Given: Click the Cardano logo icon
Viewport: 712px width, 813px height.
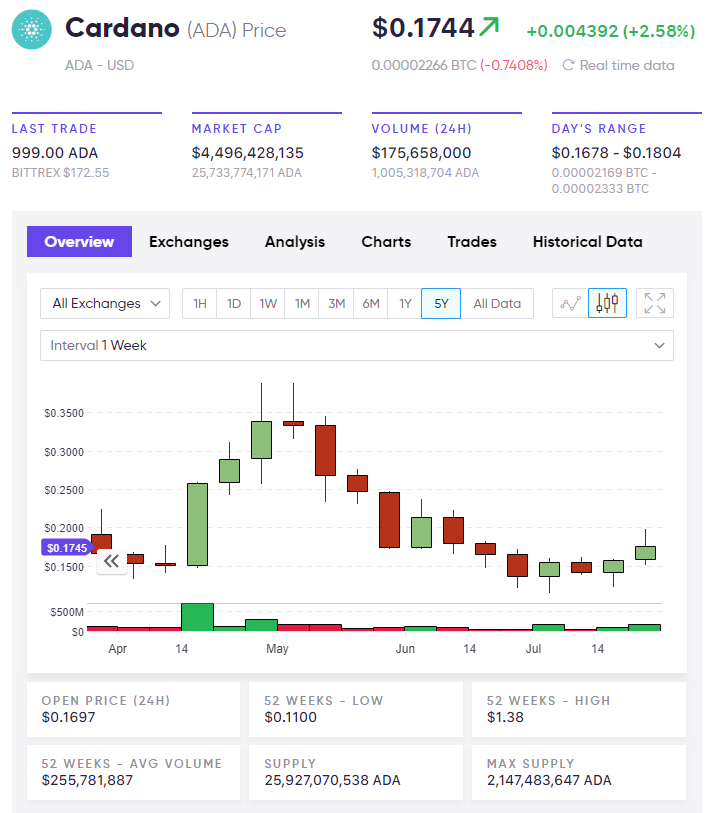Looking at the screenshot, I should 31,30.
